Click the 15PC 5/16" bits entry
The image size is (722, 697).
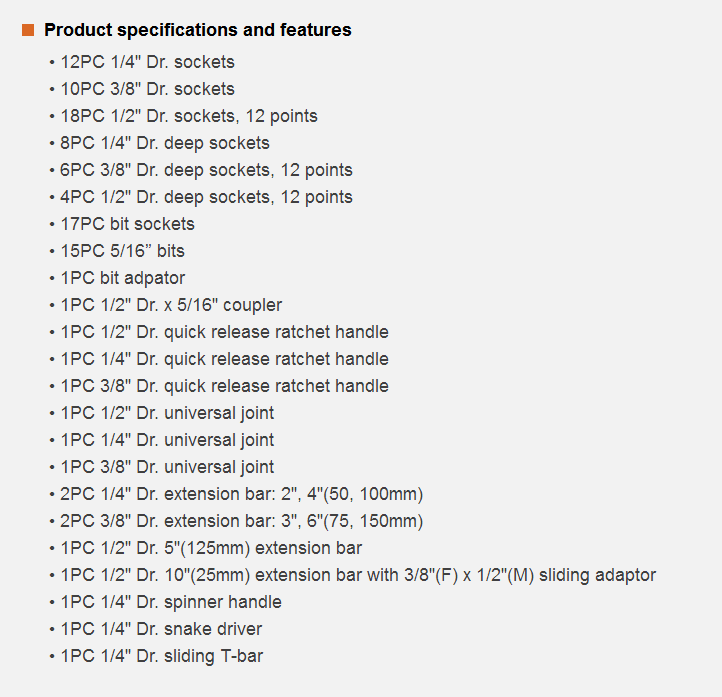coord(122,251)
